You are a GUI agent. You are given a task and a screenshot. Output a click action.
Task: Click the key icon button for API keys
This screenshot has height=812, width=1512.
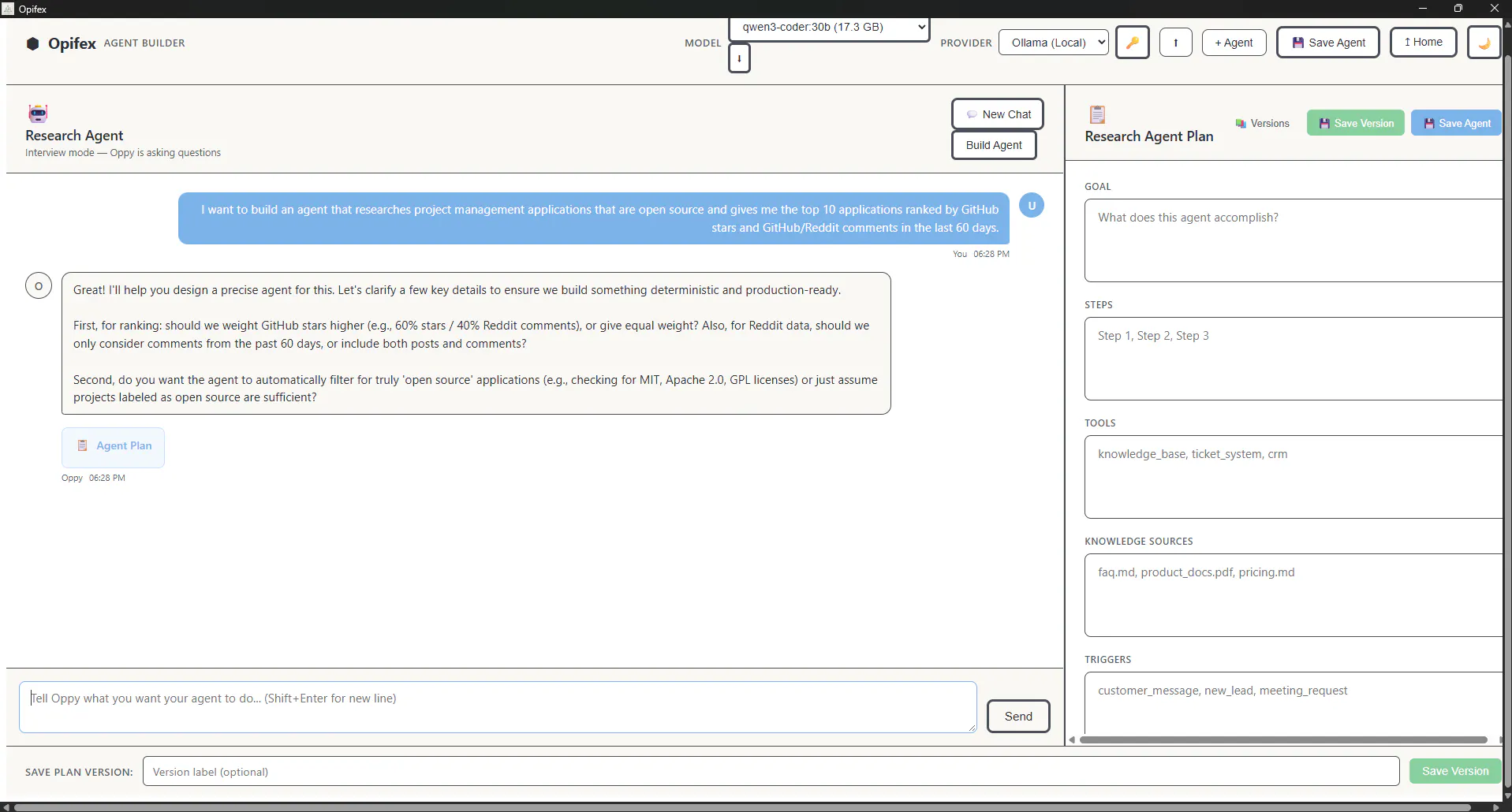click(1132, 43)
